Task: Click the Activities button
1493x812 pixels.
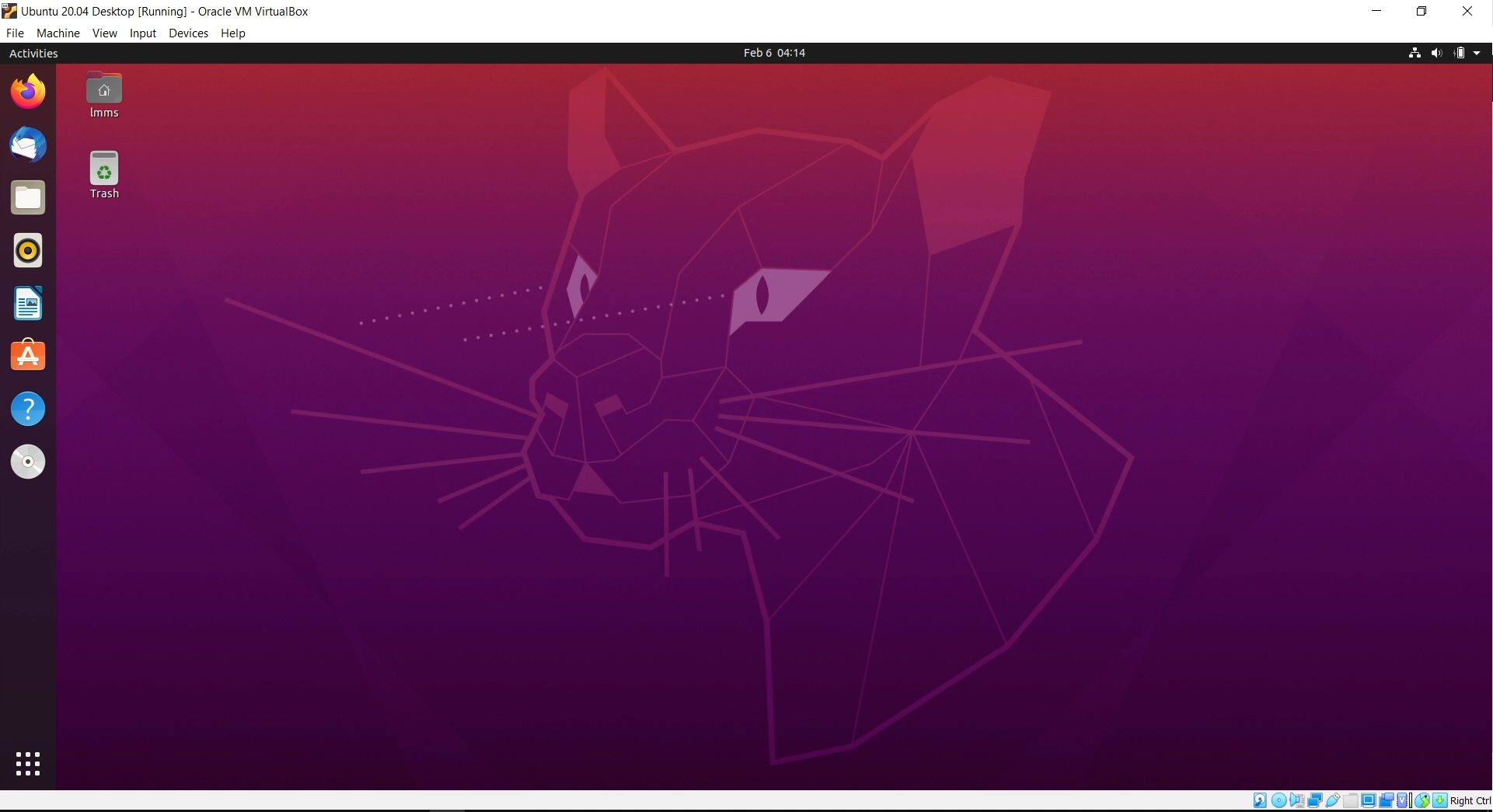Action: 33,53
